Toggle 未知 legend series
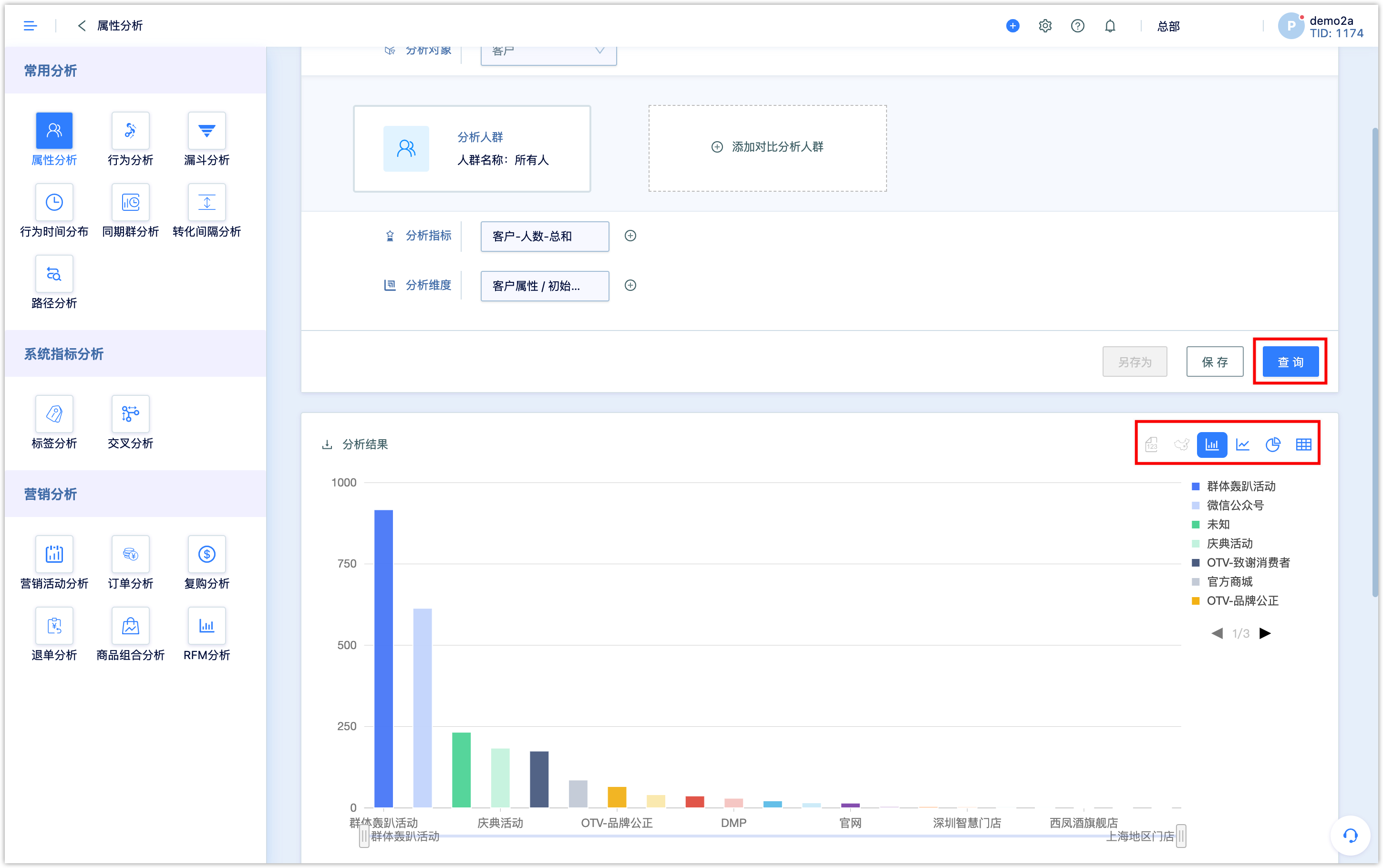Viewport: 1383px width, 868px height. point(1211,524)
